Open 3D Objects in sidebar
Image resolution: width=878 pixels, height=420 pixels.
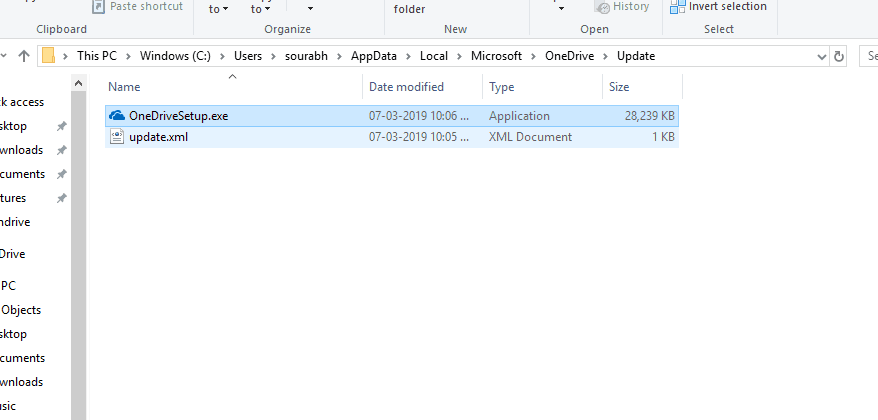point(21,310)
